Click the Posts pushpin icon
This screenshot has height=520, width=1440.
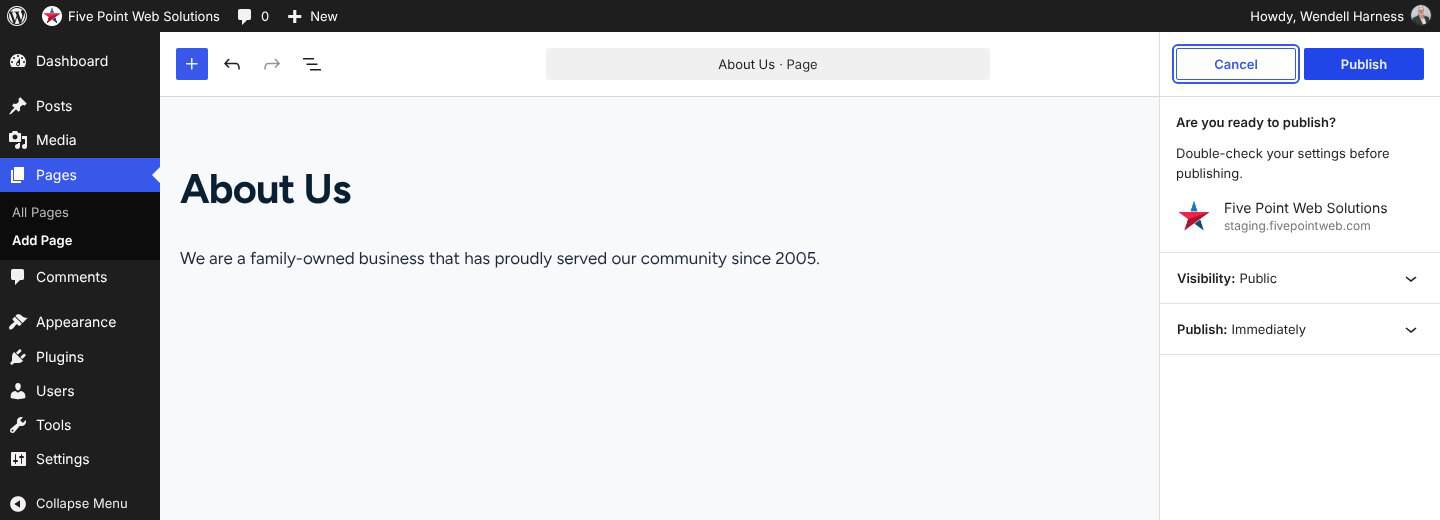click(x=18, y=106)
